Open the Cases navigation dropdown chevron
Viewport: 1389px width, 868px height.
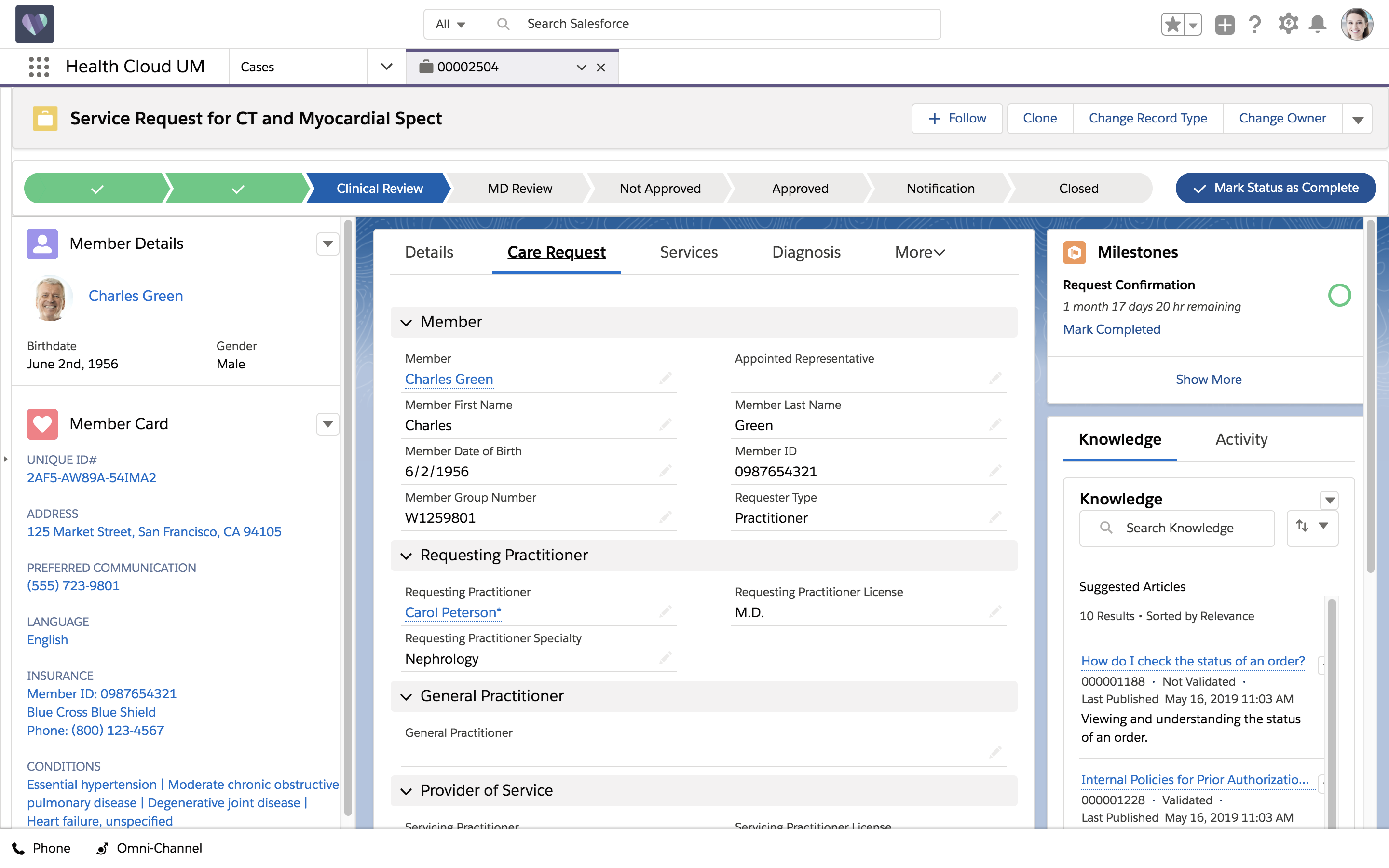click(x=386, y=67)
